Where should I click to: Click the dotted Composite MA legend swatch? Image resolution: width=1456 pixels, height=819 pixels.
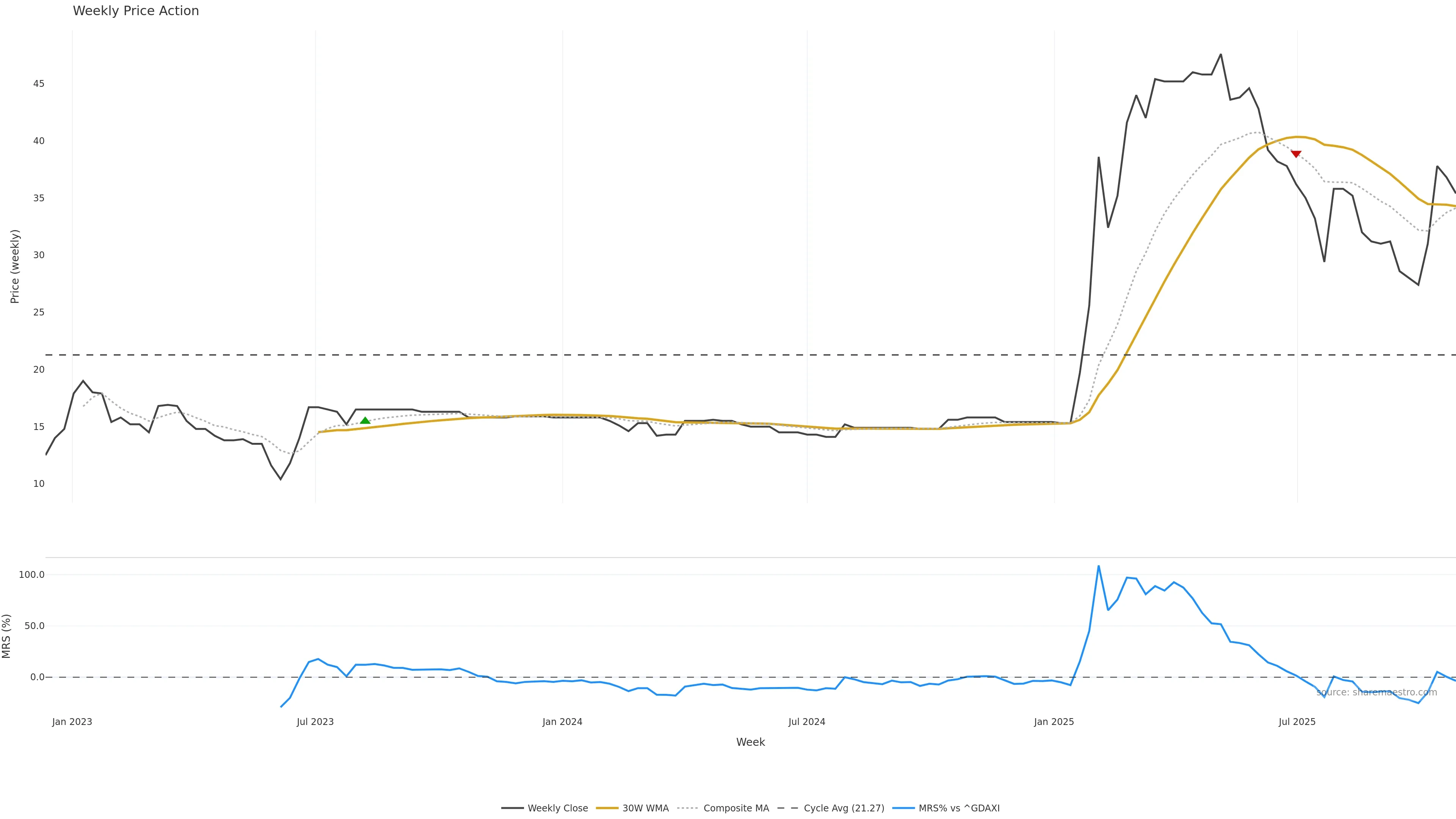687,808
